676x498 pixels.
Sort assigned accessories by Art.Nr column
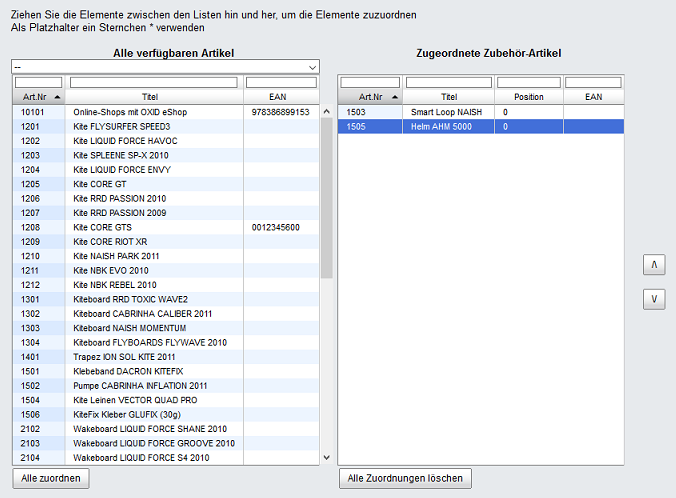click(x=371, y=97)
